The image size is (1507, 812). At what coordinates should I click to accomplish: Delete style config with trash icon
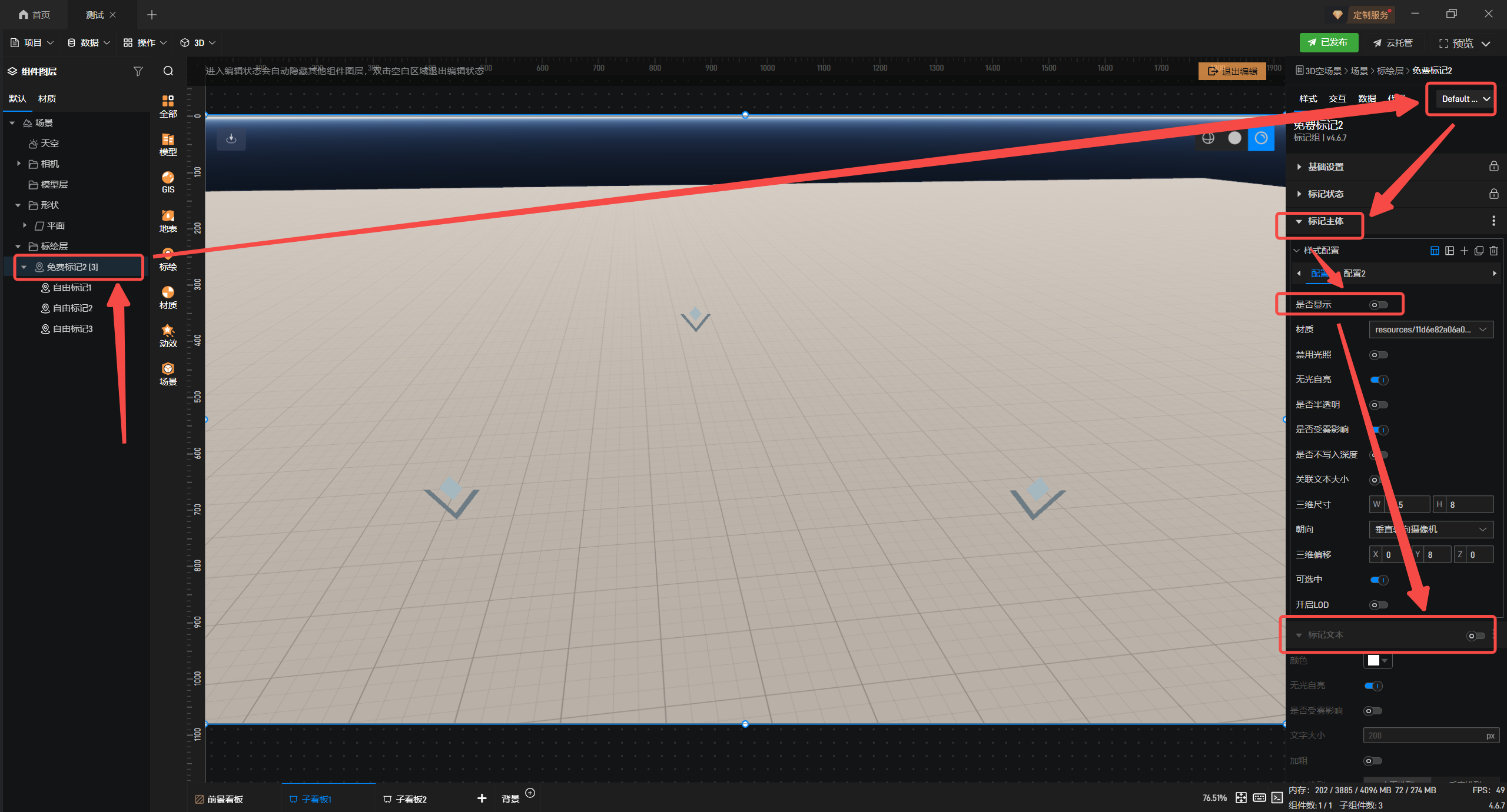(x=1493, y=251)
